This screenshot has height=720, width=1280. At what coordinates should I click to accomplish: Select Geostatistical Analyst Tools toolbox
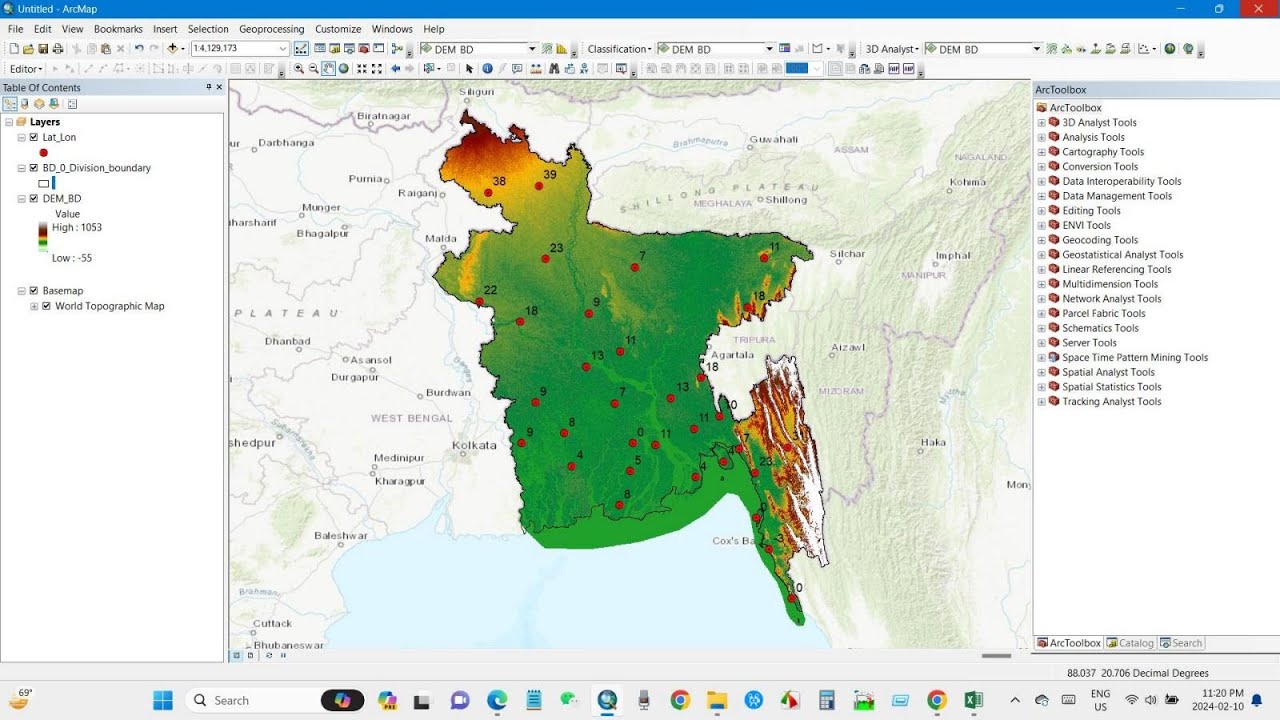(1122, 254)
